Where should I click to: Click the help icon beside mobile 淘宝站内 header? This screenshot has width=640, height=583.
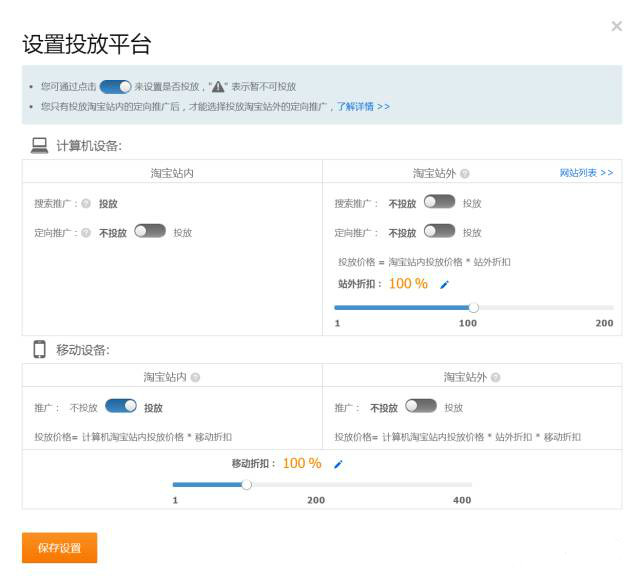[x=196, y=377]
